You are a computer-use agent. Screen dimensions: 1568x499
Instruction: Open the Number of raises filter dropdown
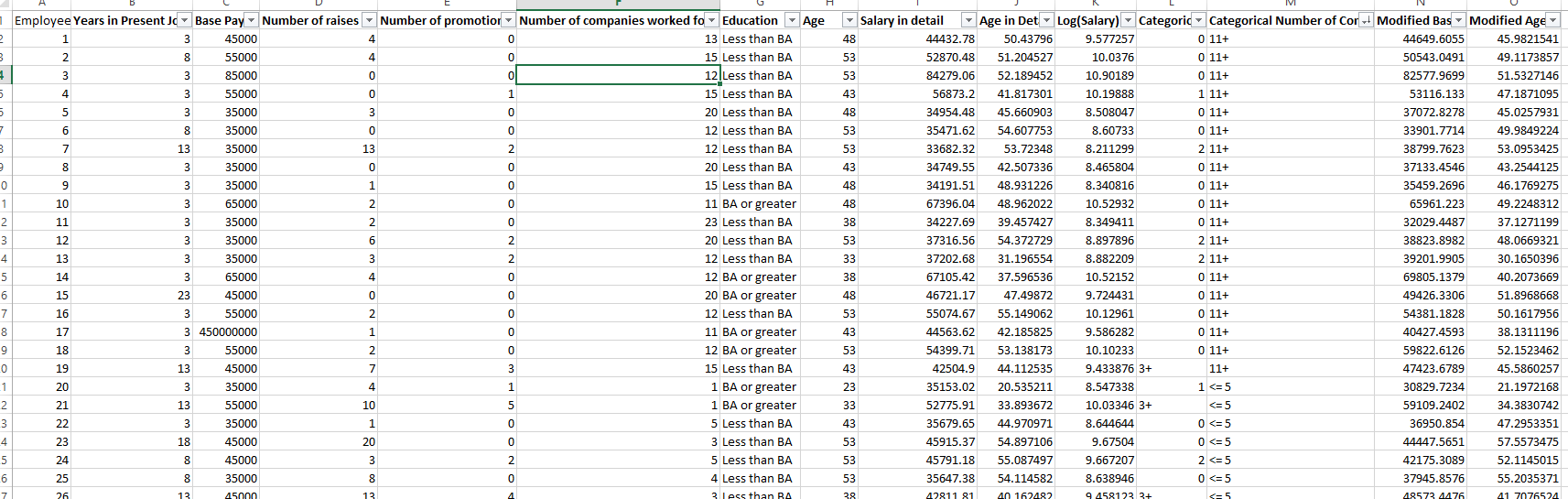(369, 20)
